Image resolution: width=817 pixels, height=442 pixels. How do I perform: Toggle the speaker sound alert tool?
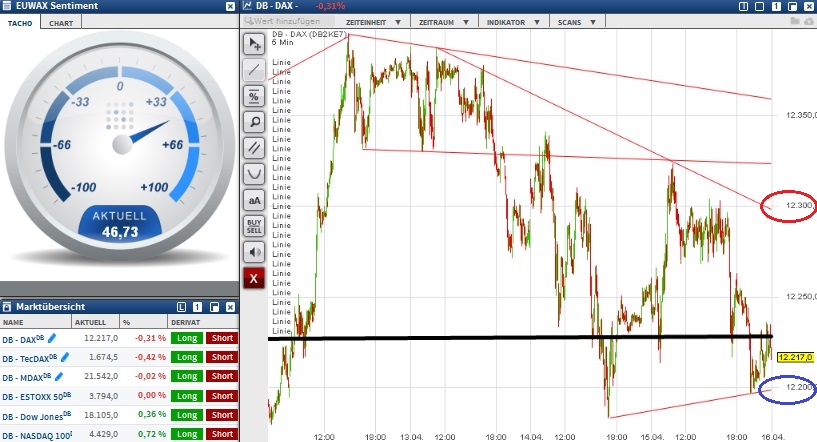[254, 252]
